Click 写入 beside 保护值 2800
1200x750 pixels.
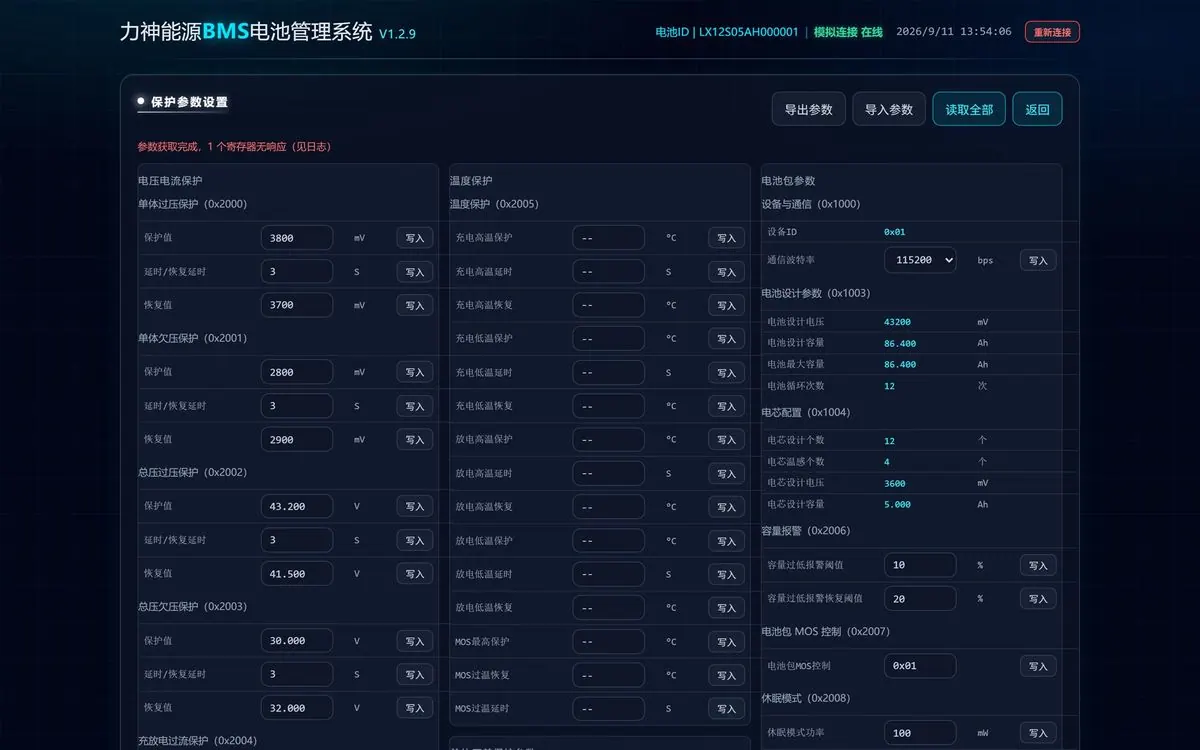[x=415, y=372]
